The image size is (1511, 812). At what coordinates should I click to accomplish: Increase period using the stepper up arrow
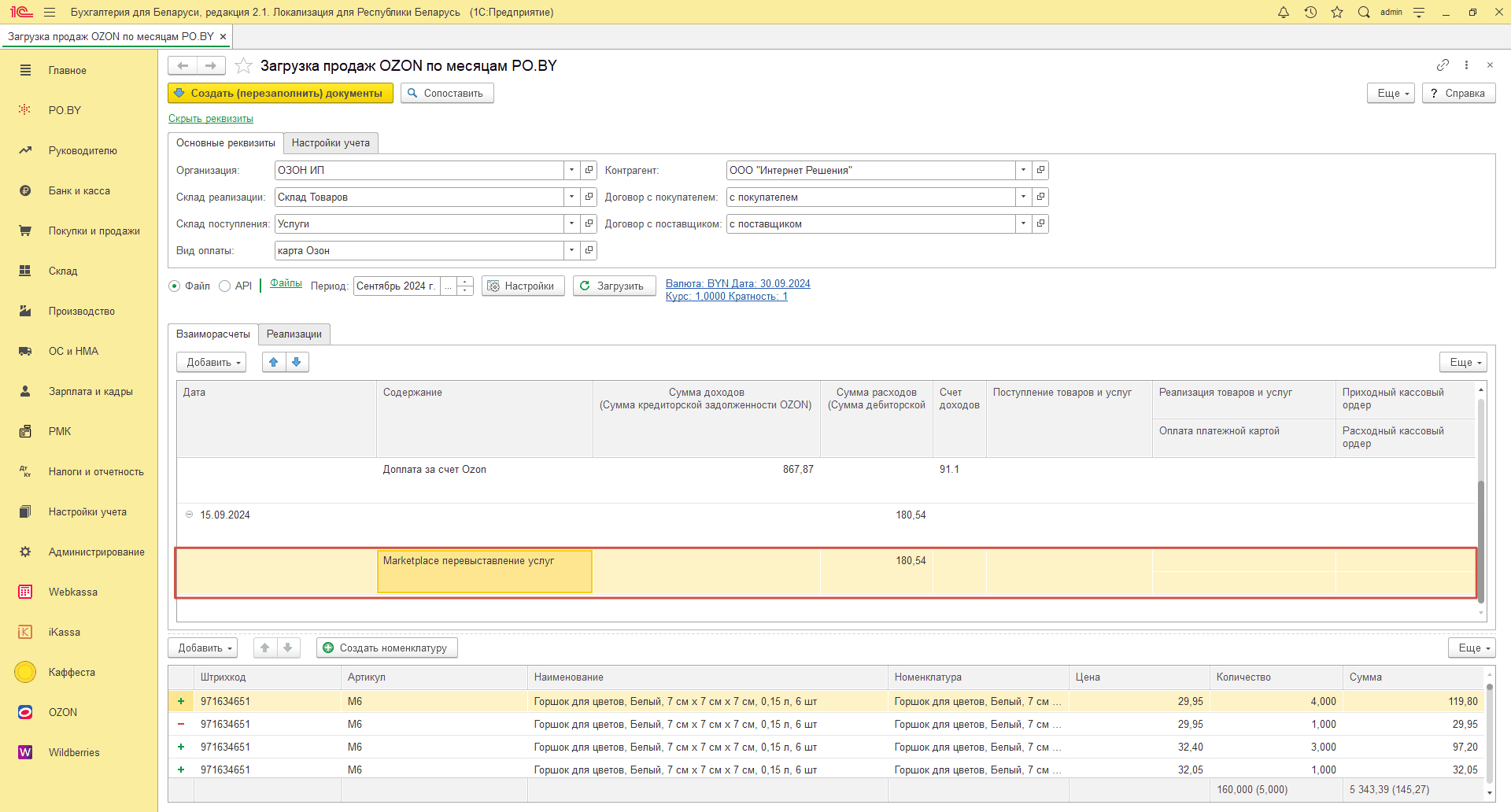(x=465, y=281)
